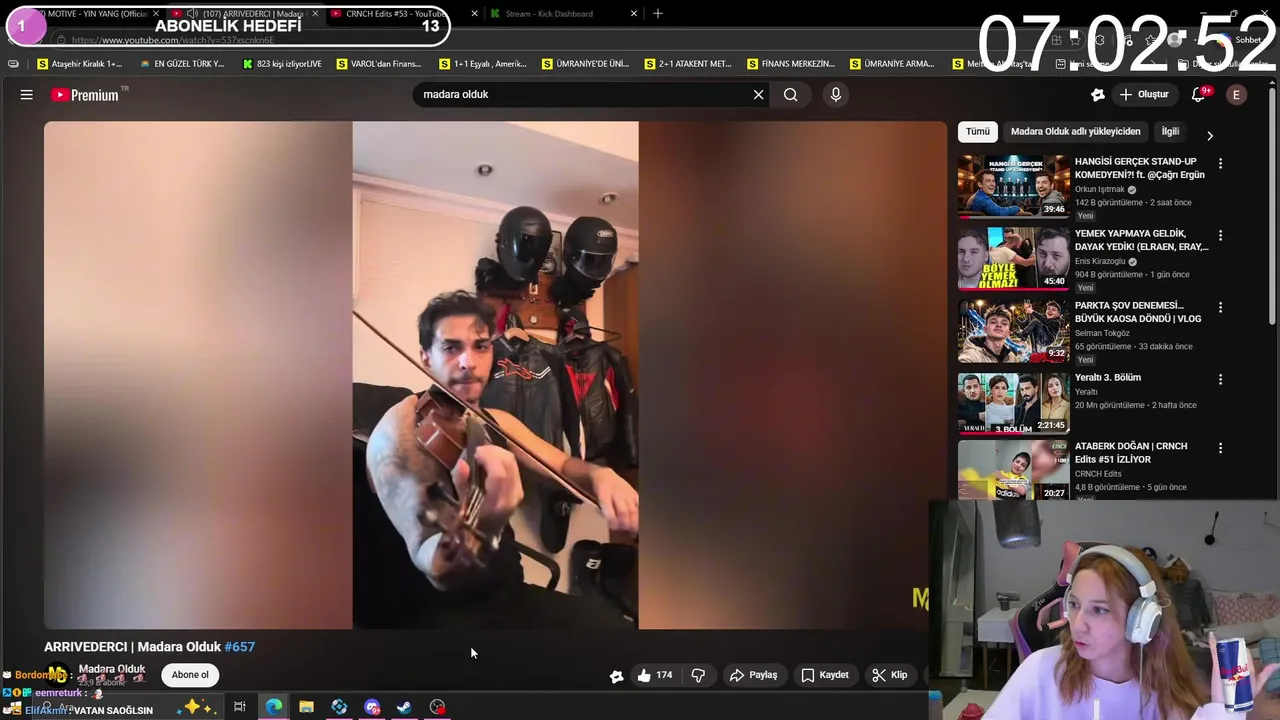This screenshot has height=720, width=1280.
Task: Open the #657 hashtag link
Action: [x=239, y=647]
